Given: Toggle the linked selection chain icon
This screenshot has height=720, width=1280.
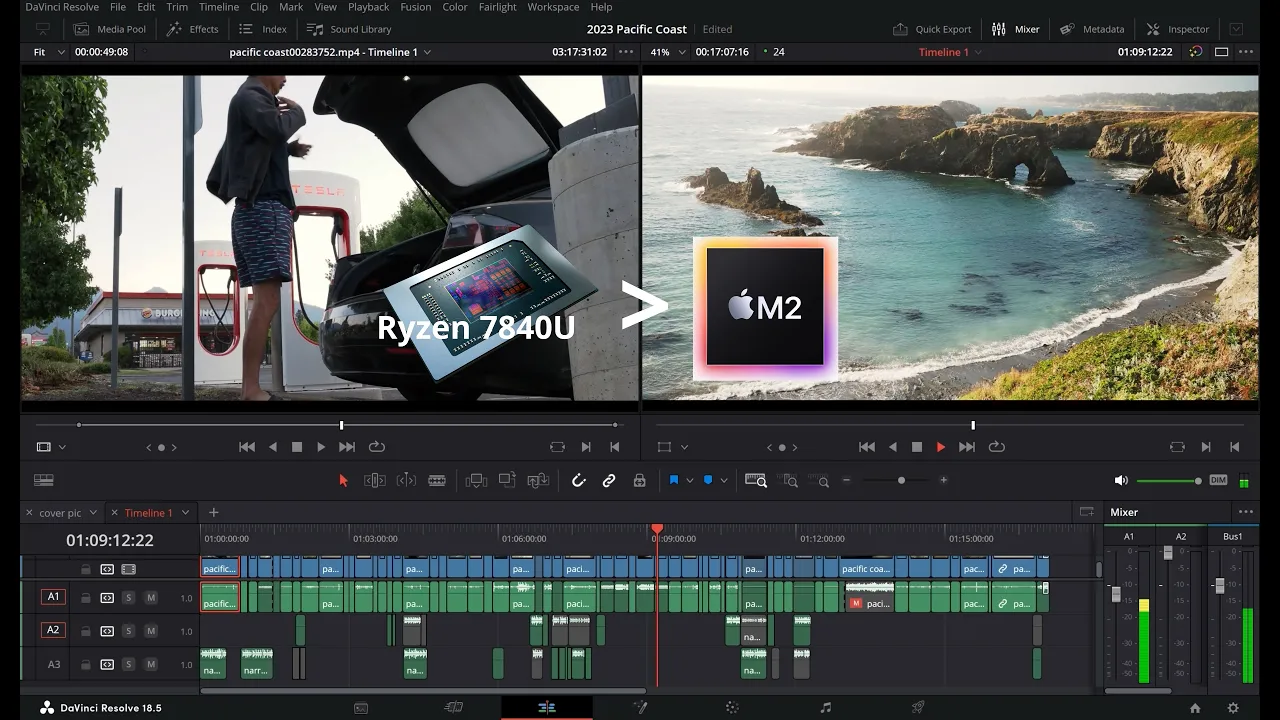Looking at the screenshot, I should pos(608,480).
